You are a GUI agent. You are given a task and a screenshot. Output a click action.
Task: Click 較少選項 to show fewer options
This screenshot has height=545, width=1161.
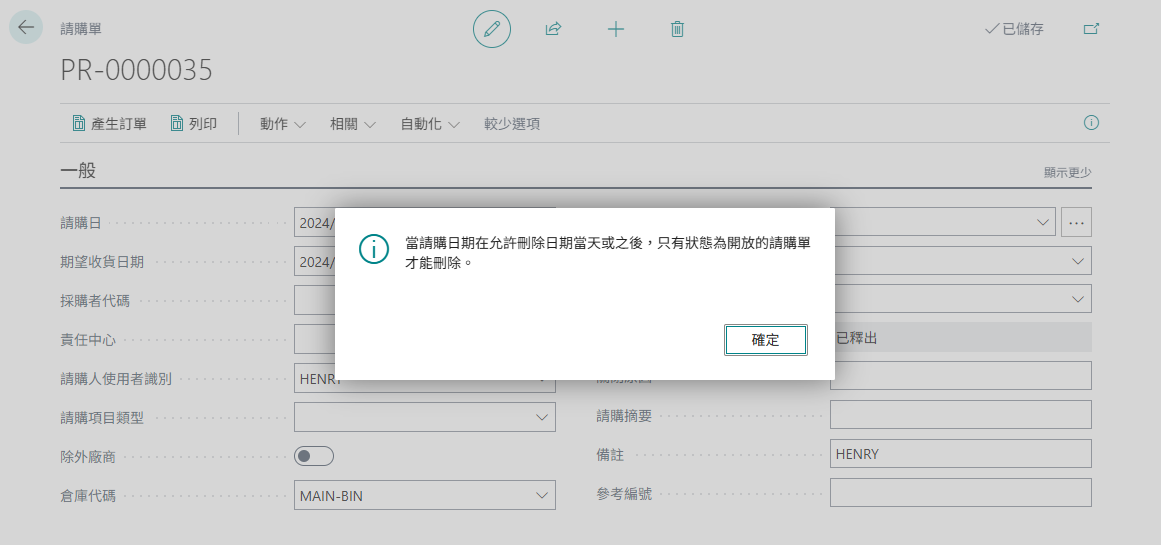[512, 124]
